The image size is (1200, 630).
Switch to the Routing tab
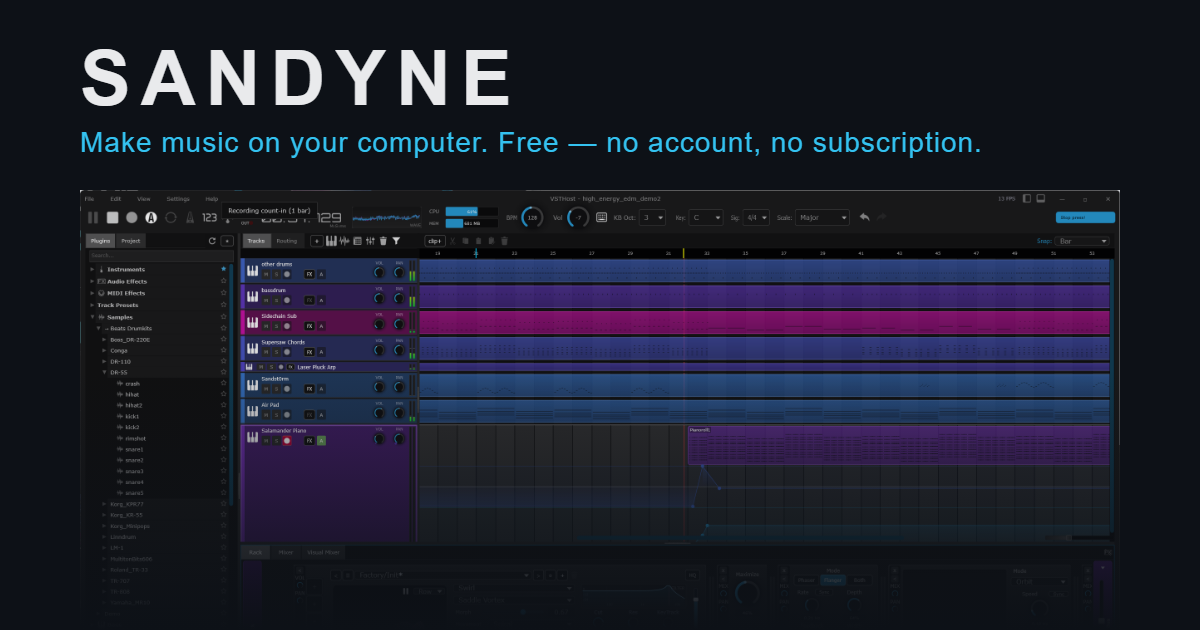[x=287, y=241]
